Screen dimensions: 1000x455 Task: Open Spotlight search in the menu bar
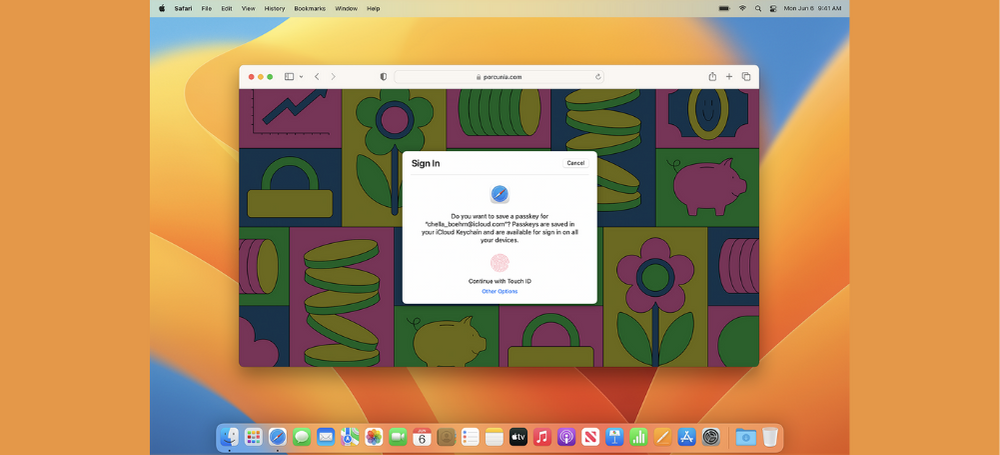coord(758,8)
